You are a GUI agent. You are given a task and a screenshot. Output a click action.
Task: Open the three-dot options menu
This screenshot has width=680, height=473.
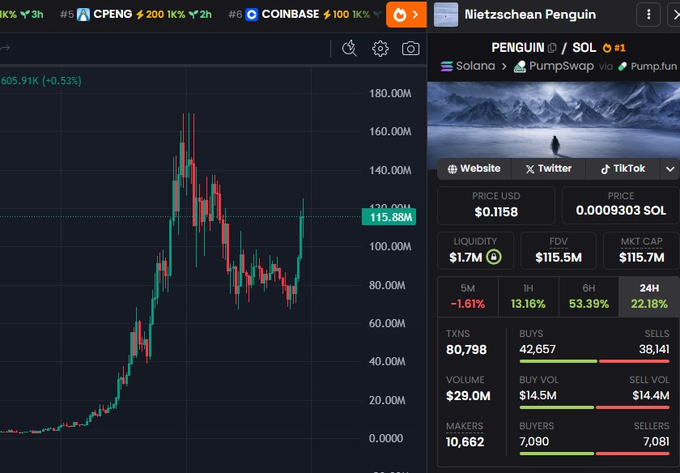pyautogui.click(x=648, y=15)
